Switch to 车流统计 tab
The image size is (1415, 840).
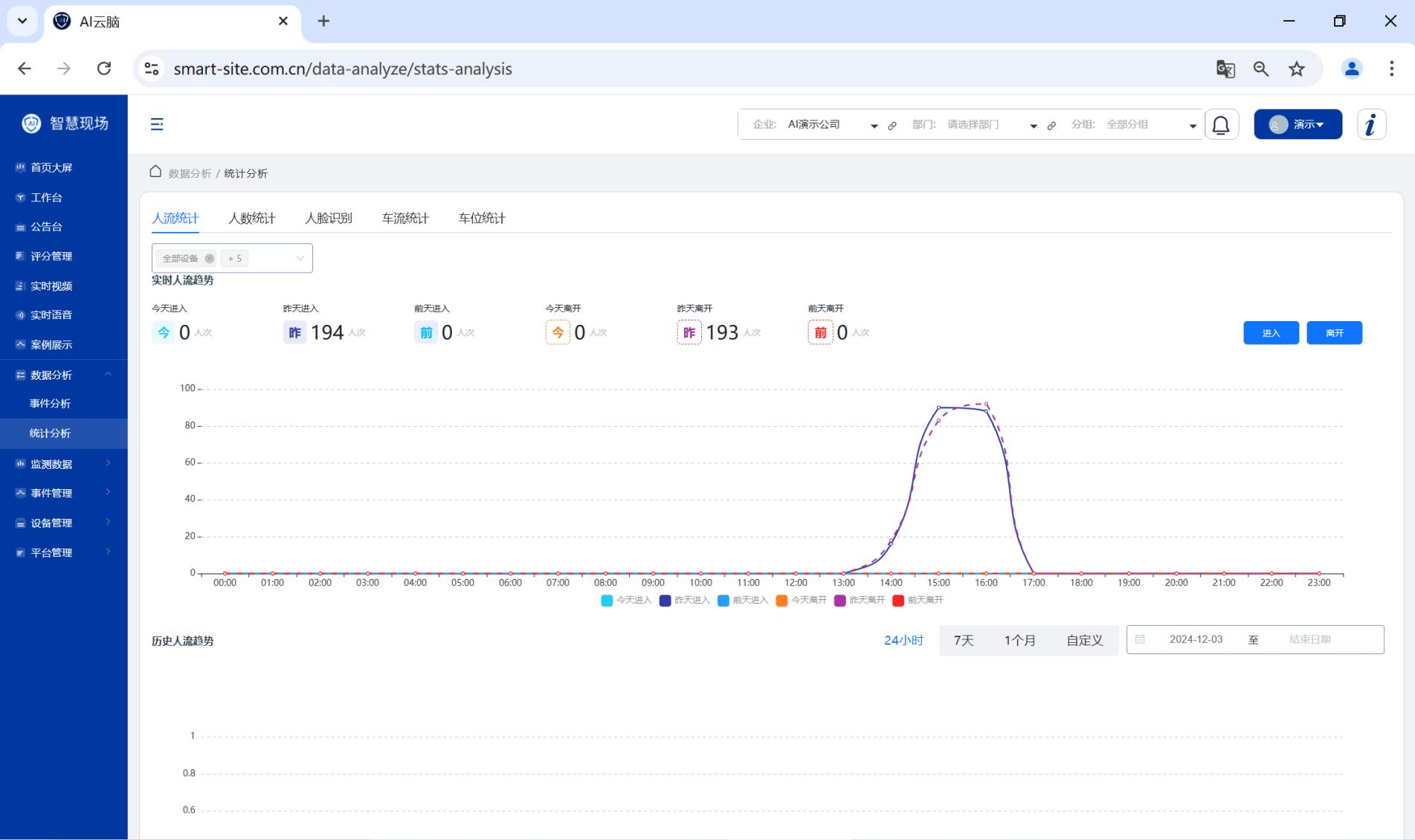click(x=405, y=218)
